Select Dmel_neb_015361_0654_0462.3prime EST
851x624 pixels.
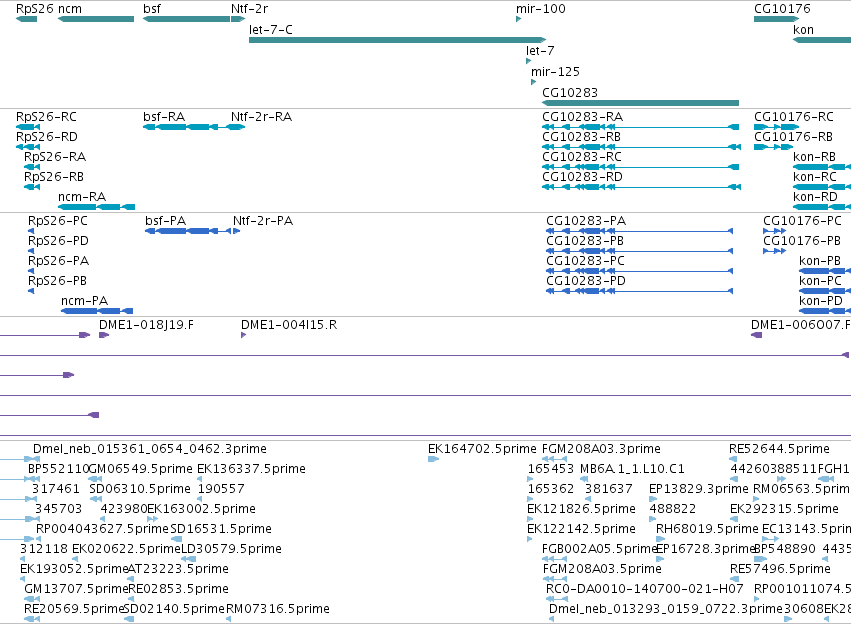pos(150,449)
